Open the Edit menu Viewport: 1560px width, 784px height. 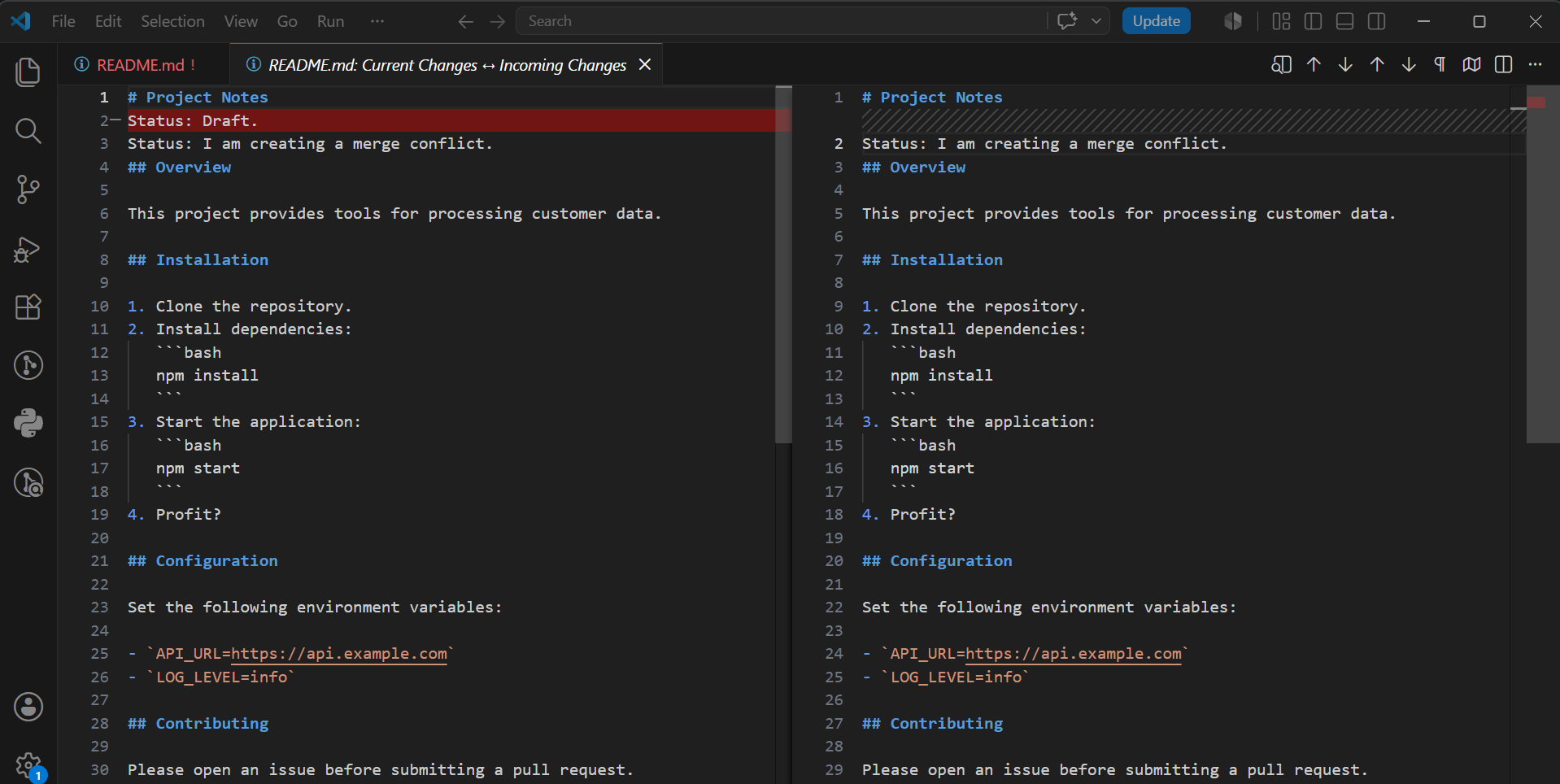(x=108, y=21)
